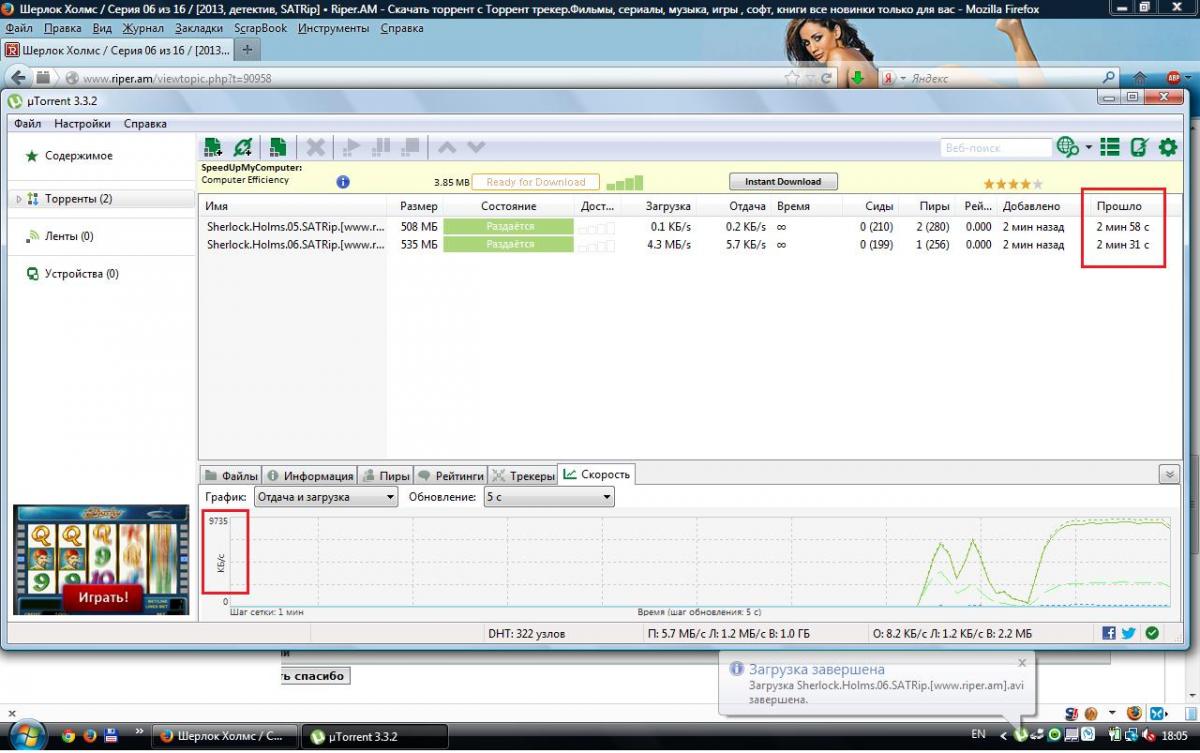The image size is (1200, 753).
Task: Click the Facebook icon in status bar
Action: pyautogui.click(x=1109, y=633)
